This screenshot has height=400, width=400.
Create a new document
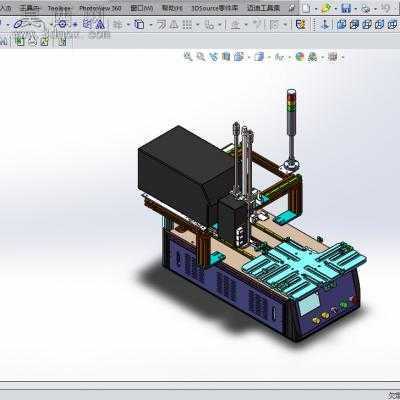click(x=306, y=8)
